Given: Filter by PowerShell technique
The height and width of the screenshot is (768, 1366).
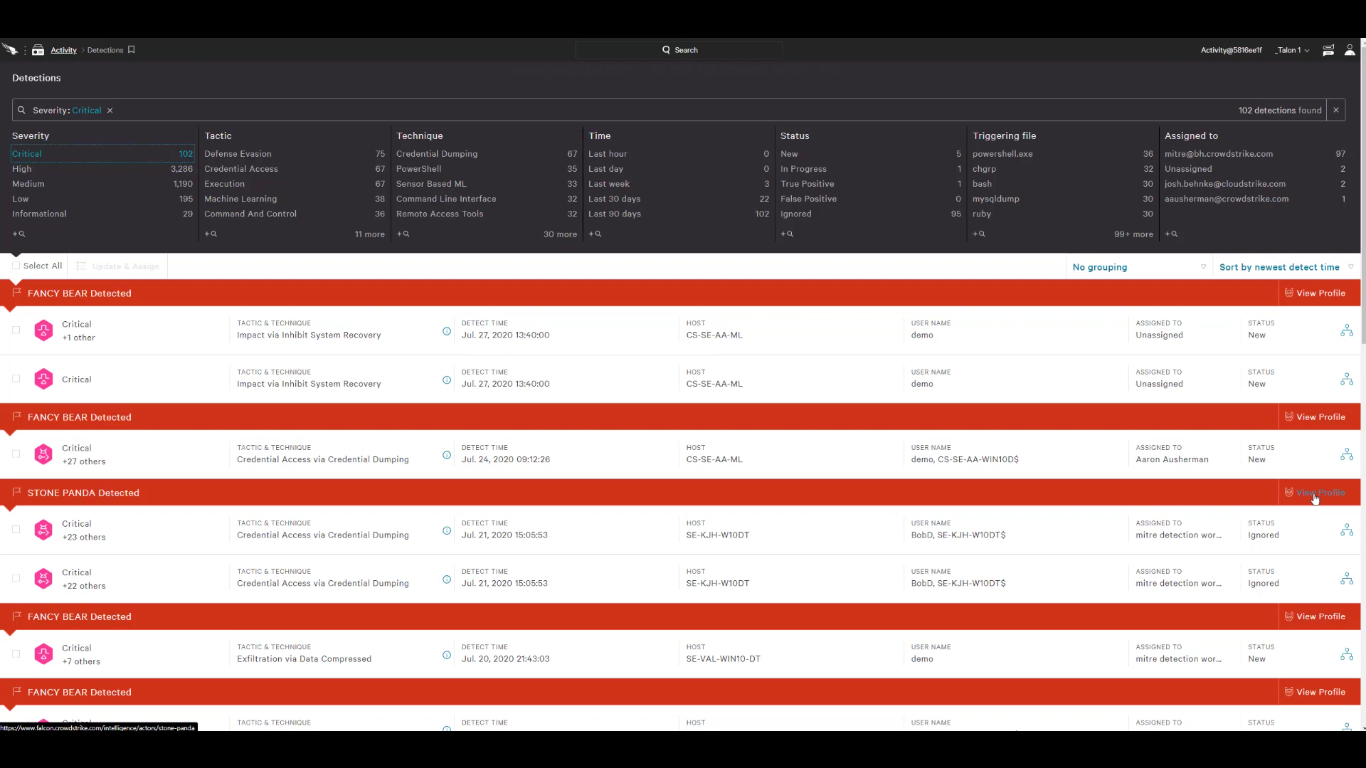Looking at the screenshot, I should [x=486, y=169].
